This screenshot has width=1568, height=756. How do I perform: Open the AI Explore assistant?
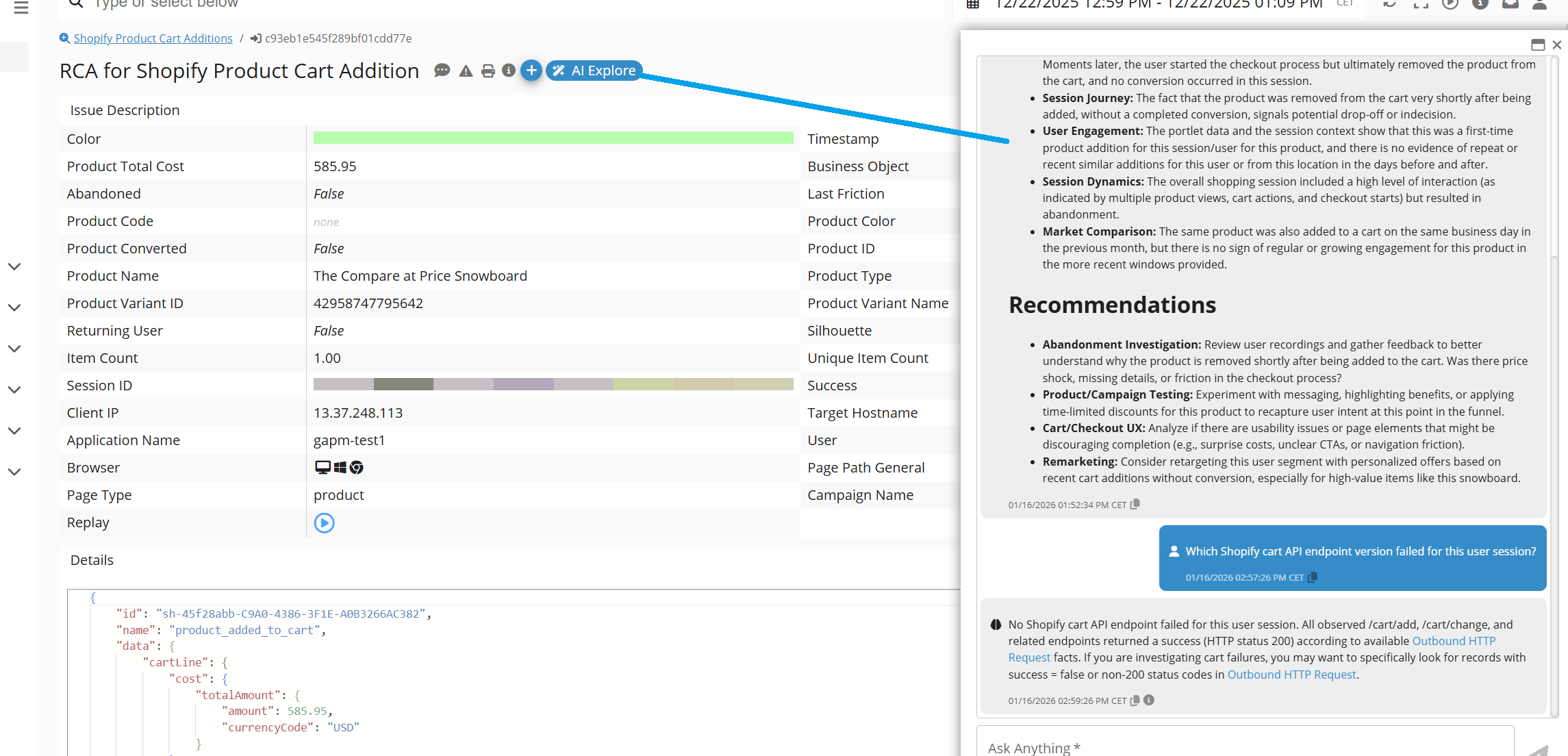click(x=594, y=70)
